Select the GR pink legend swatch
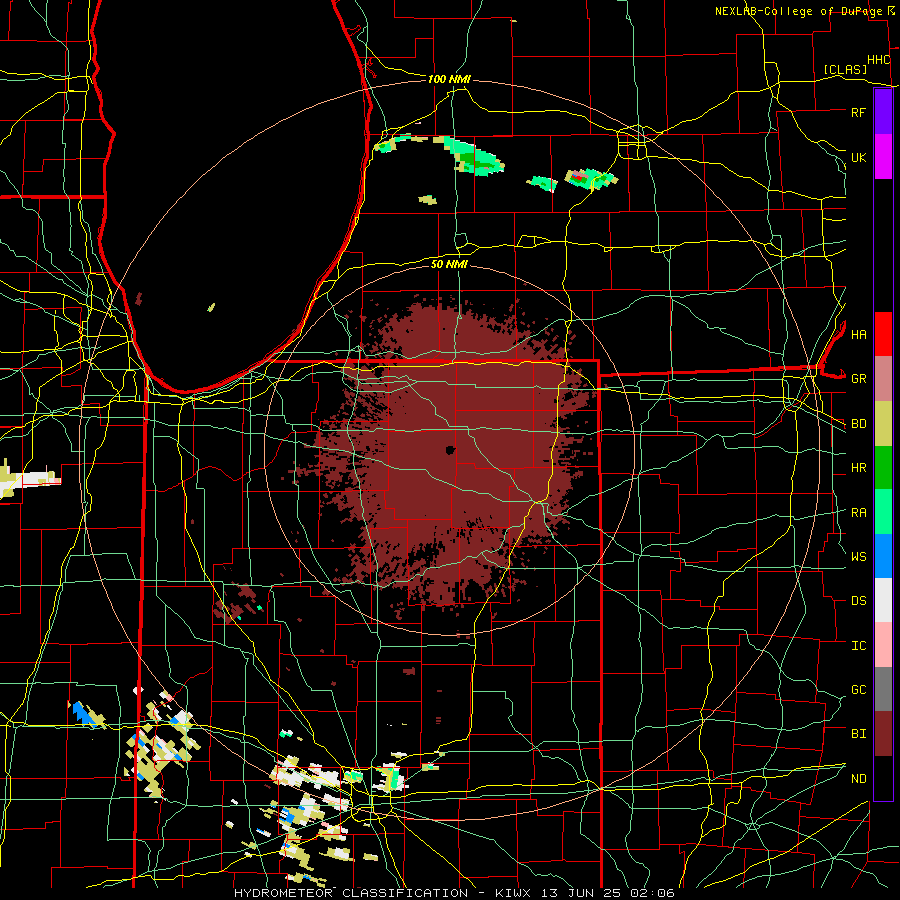Viewport: 900px width, 900px height. point(883,379)
